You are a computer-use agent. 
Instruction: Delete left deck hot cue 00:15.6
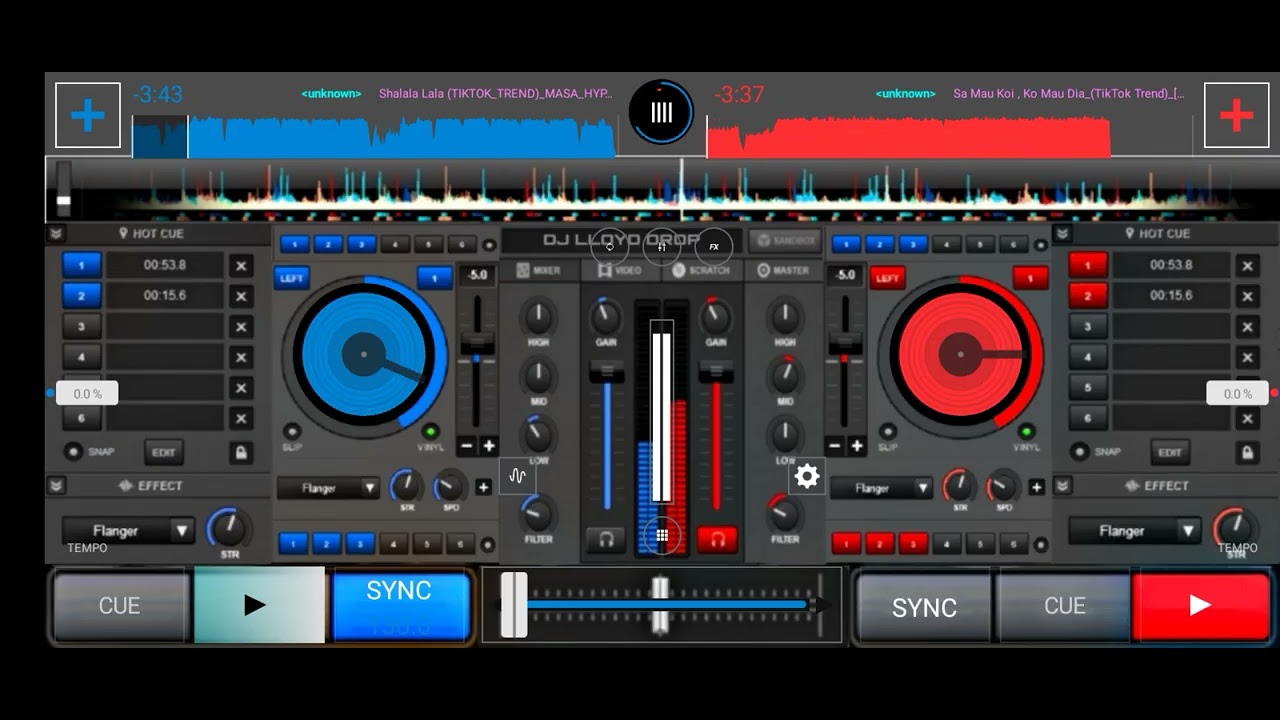tap(240, 296)
